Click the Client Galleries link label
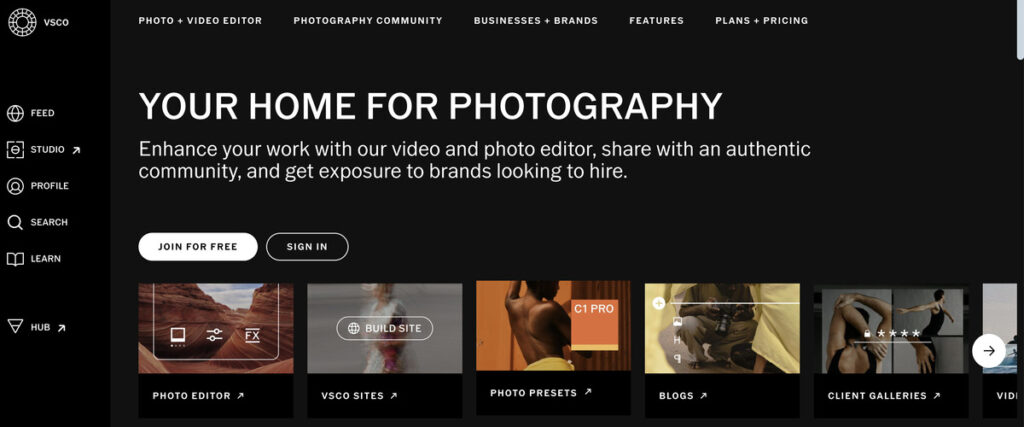This screenshot has height=427, width=1024. pyautogui.click(x=877, y=396)
